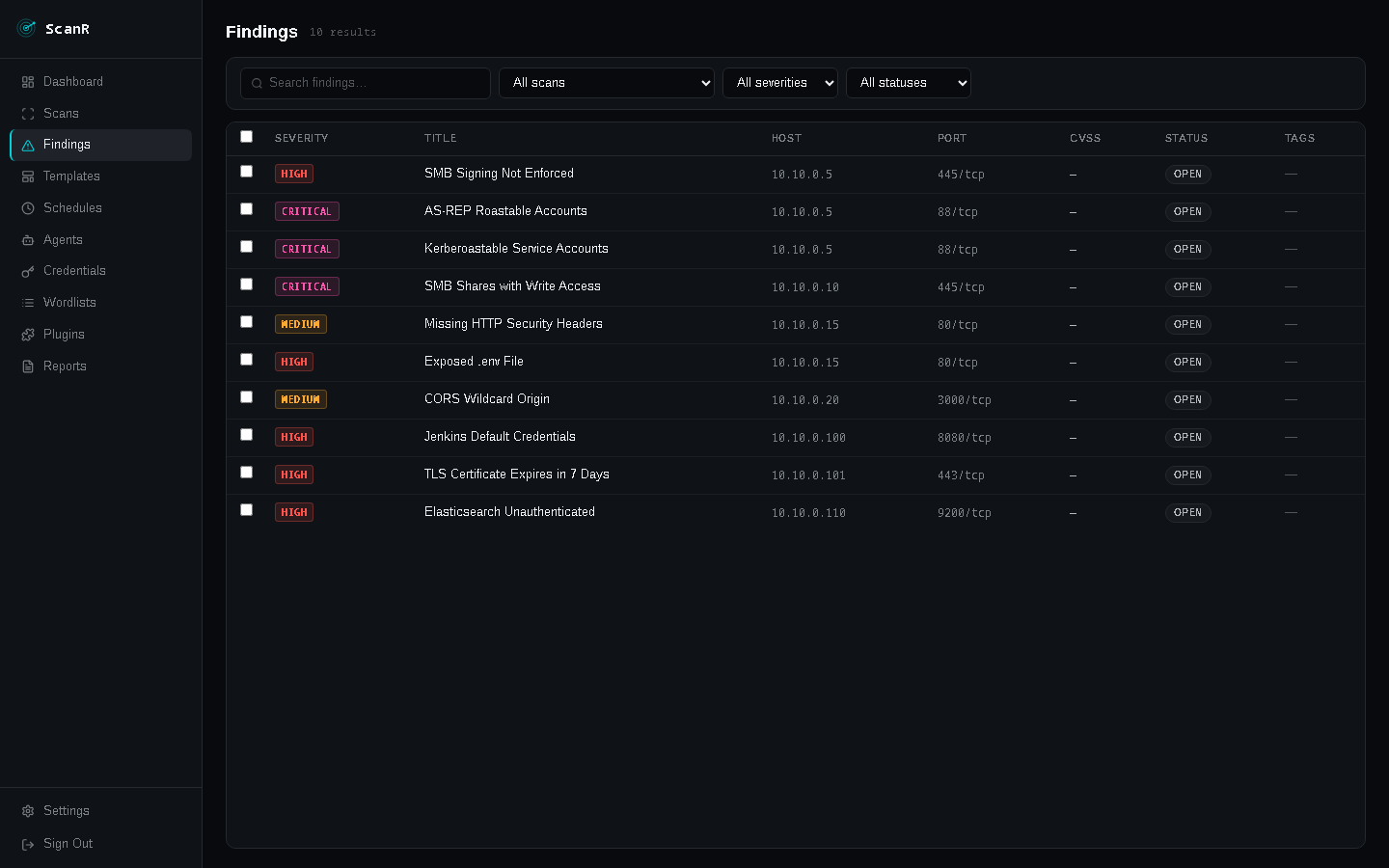Click the MEDIUM badge for CORS Wildcard Origin
The width and height of the screenshot is (1389, 868).
click(x=301, y=399)
